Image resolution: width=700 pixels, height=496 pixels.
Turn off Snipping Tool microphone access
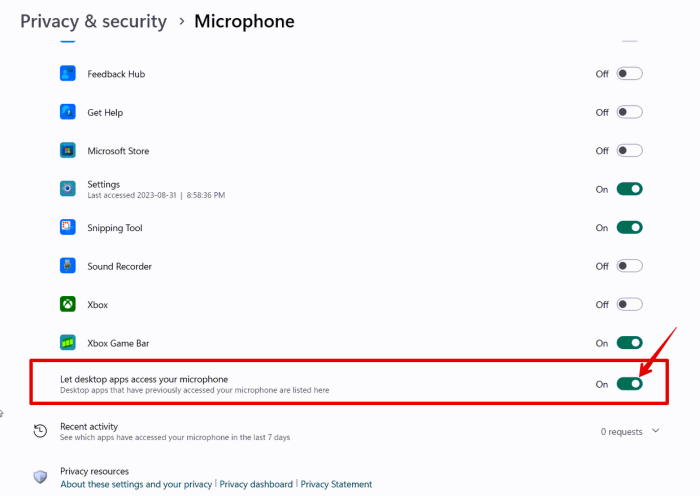pyautogui.click(x=629, y=228)
